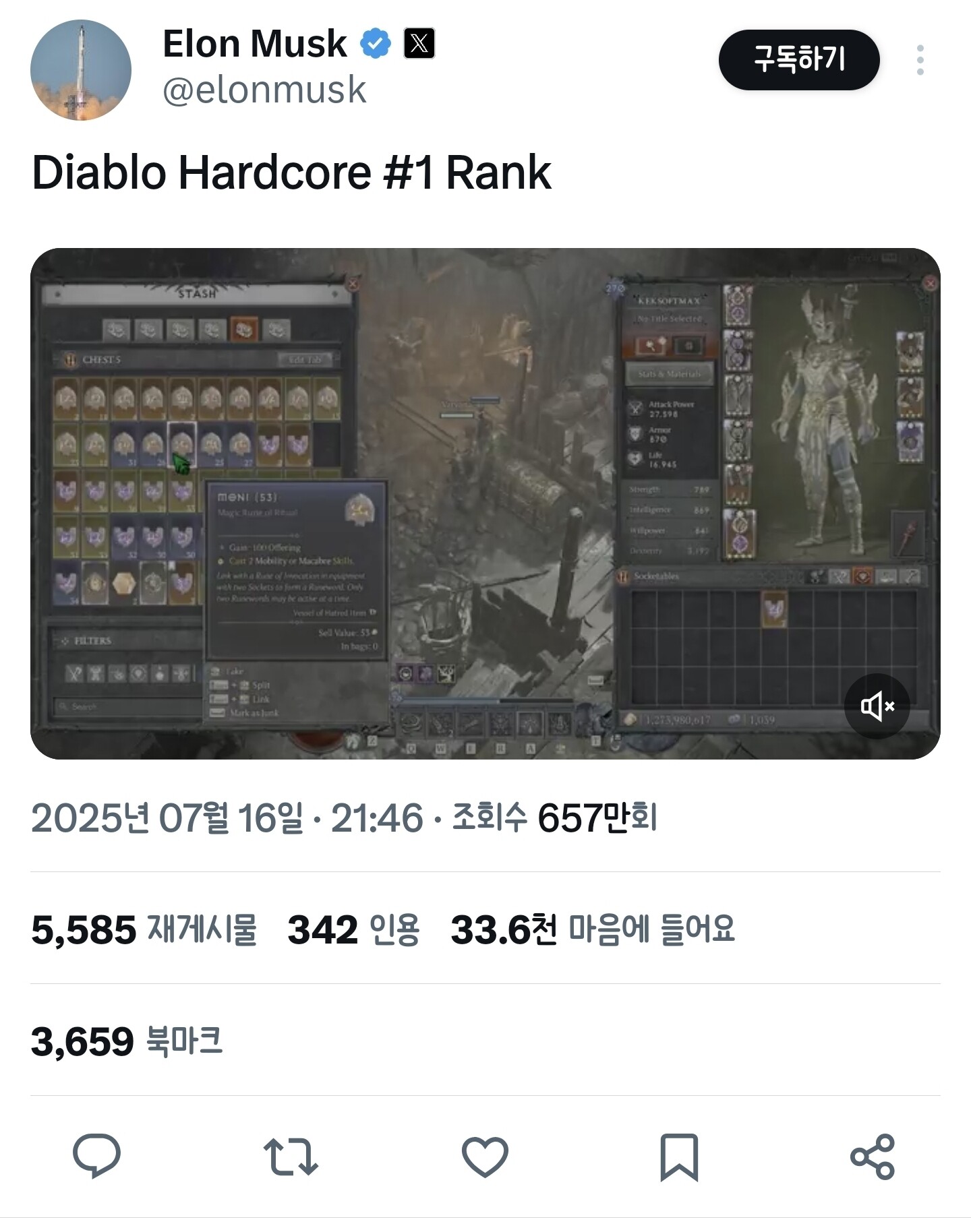
Task: Open the three-dot more options menu
Action: pos(920,60)
